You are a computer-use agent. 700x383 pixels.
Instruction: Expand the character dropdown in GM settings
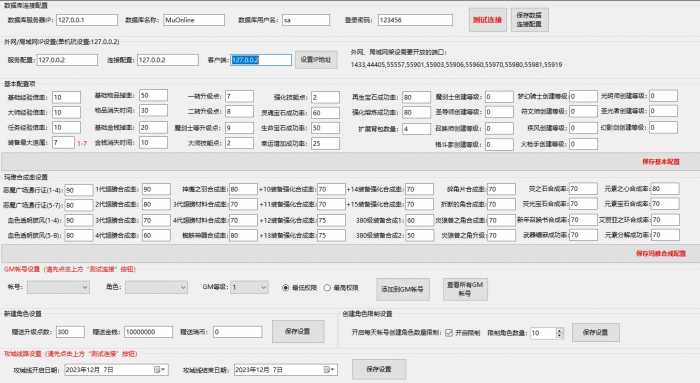pos(183,287)
